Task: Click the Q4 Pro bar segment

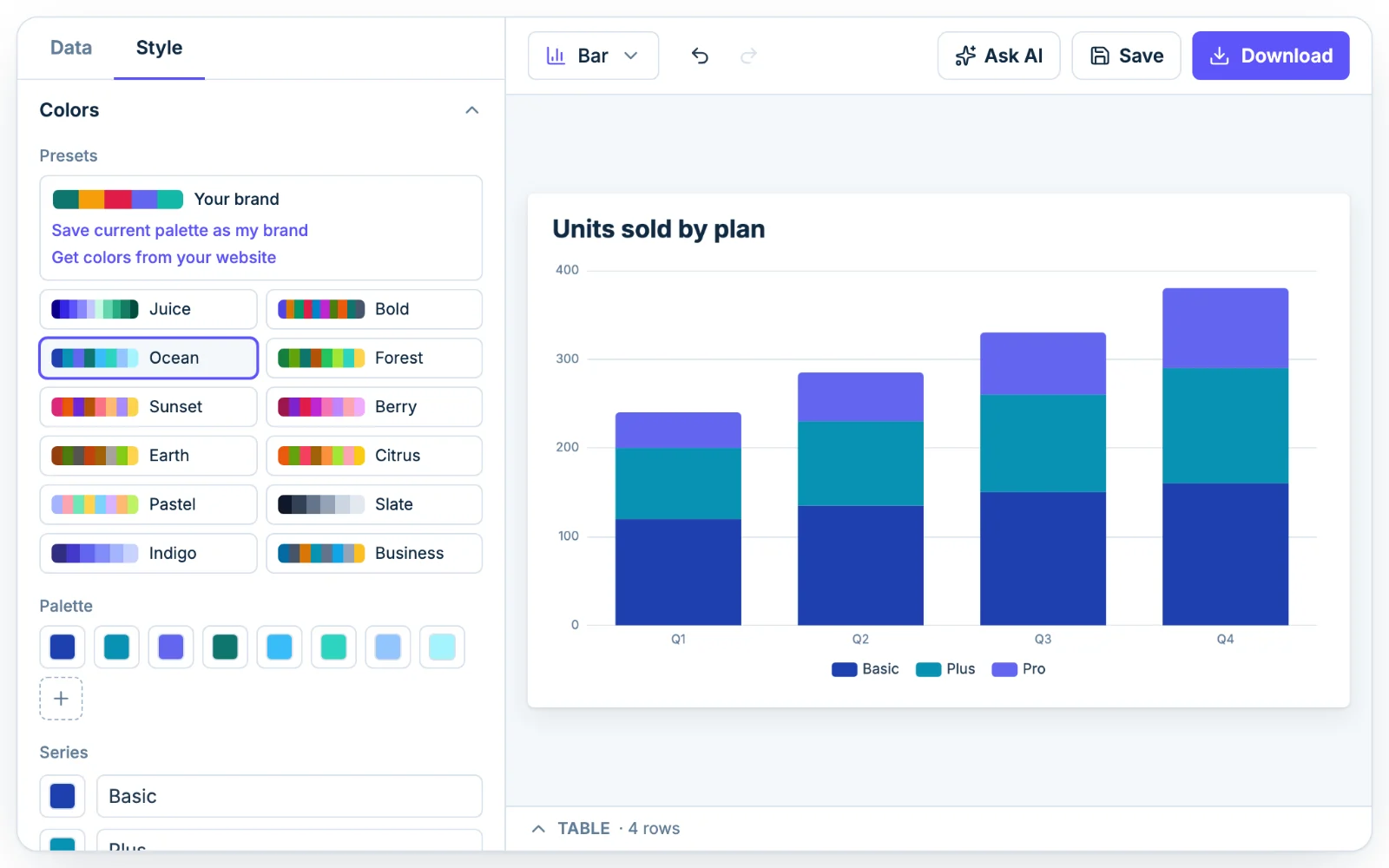Action: coord(1225,328)
